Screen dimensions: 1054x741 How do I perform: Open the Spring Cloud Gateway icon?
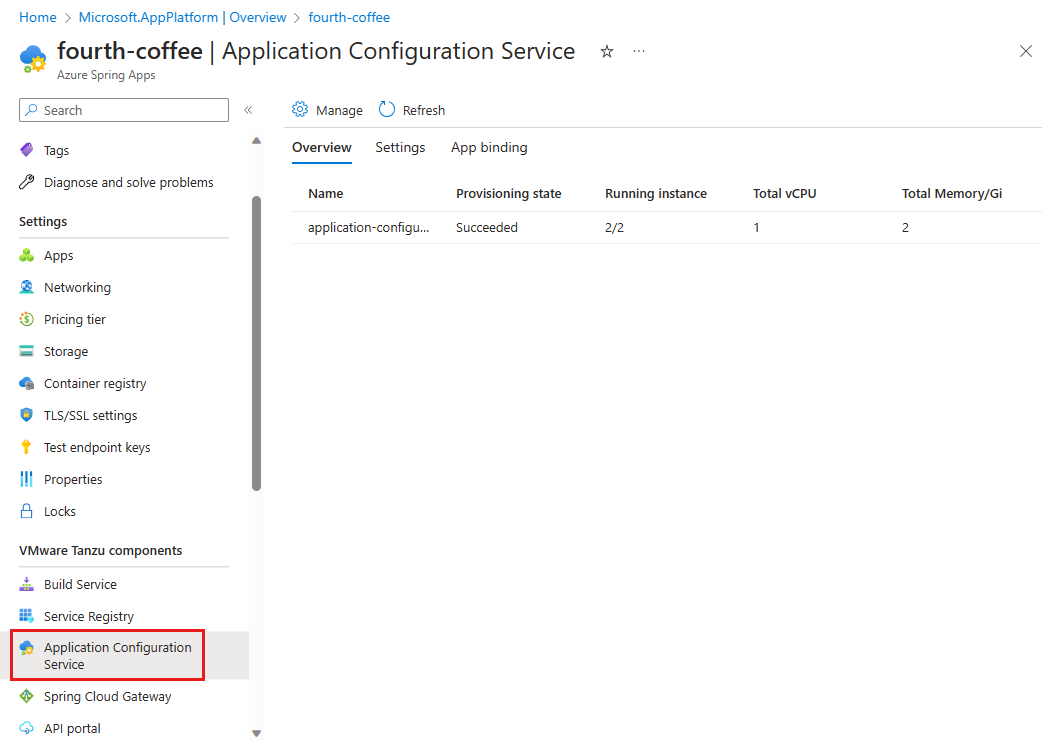tap(27, 696)
